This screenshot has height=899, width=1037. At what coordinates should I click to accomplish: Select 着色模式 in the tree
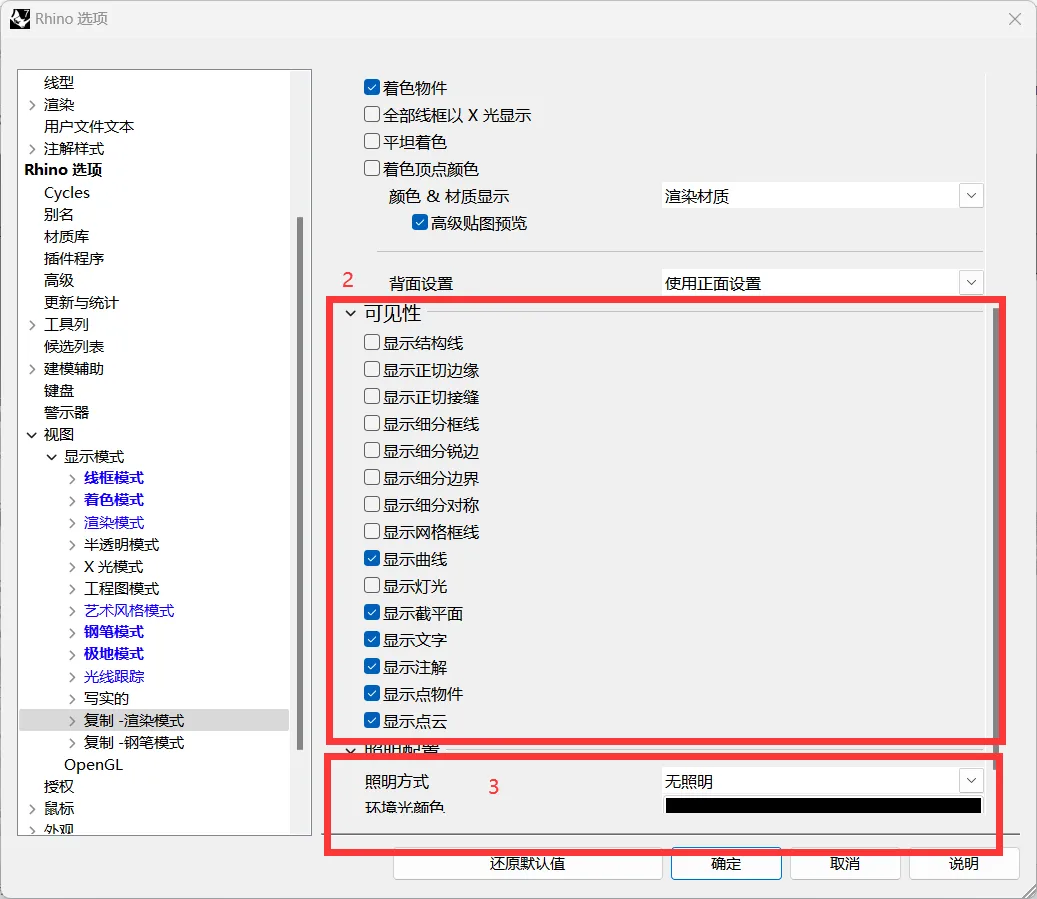[114, 500]
